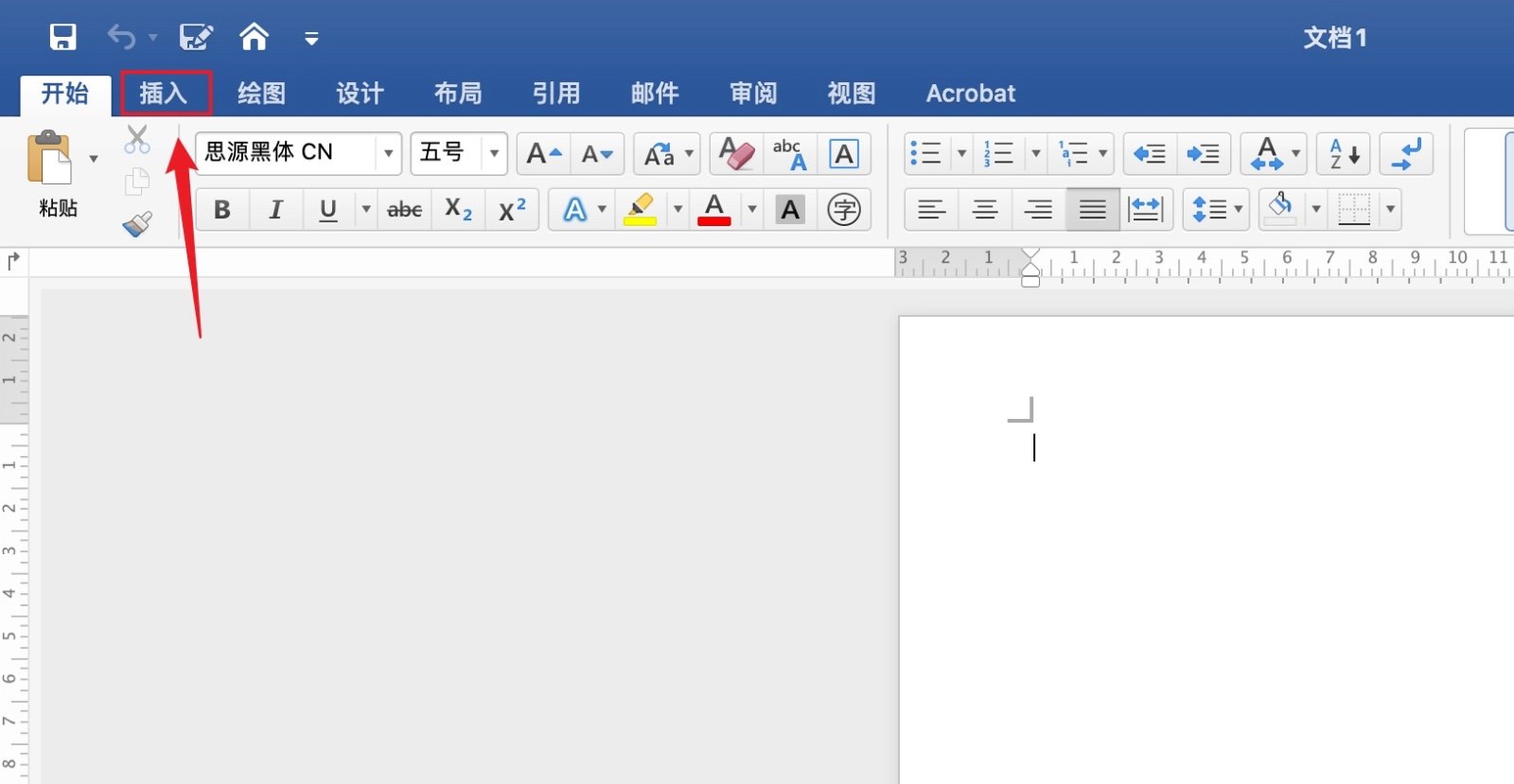Open the 布局 tab

pyautogui.click(x=459, y=94)
